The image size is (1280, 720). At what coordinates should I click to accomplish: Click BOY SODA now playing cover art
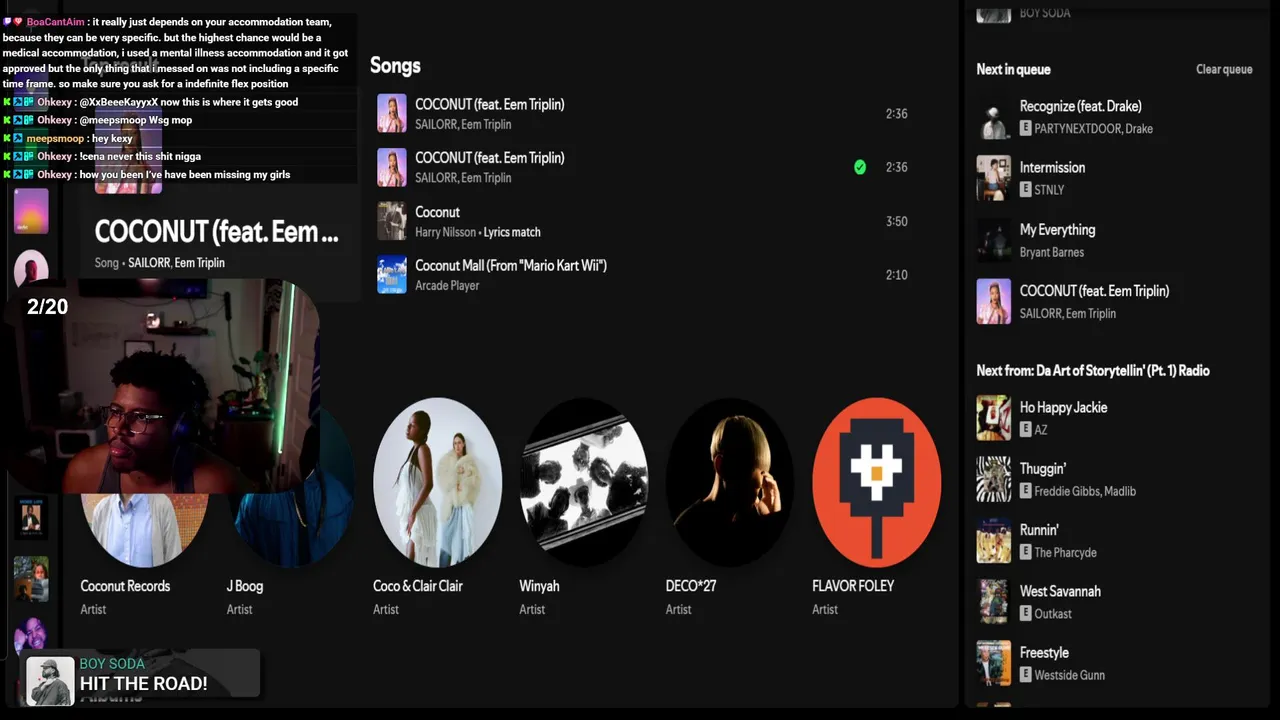pyautogui.click(x=50, y=681)
